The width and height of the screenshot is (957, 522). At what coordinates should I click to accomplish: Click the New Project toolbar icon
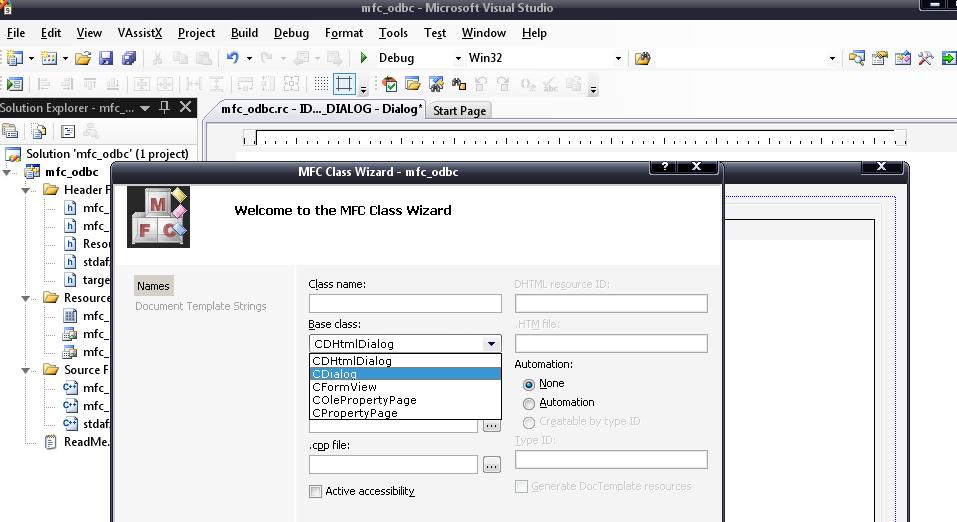point(15,58)
